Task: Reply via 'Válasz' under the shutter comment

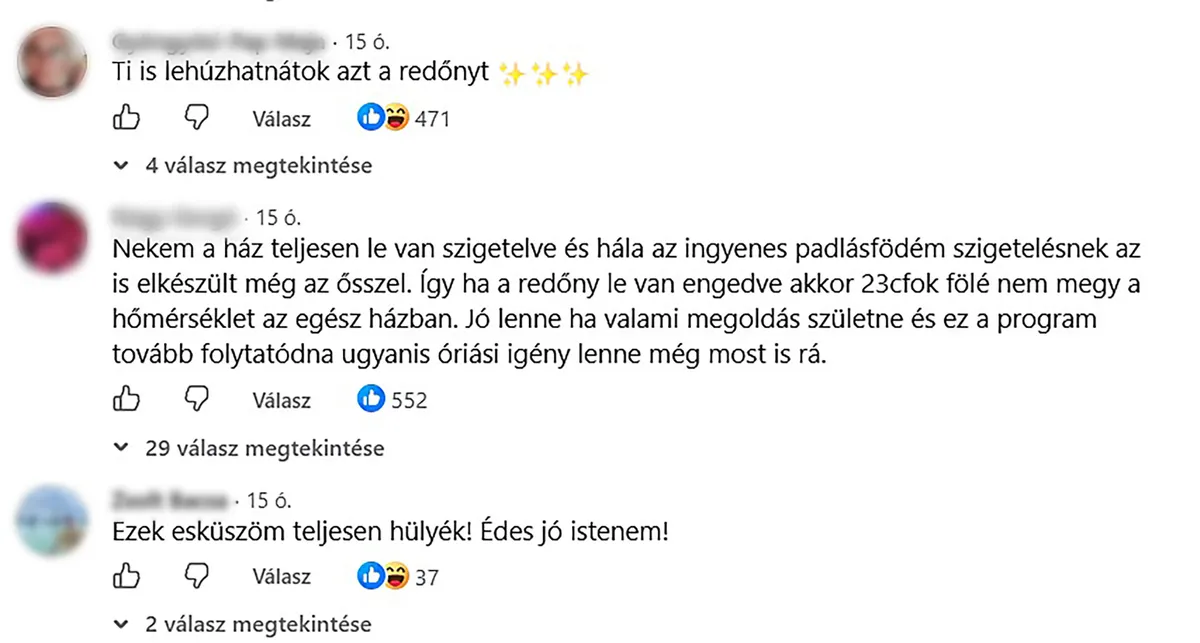Action: click(x=282, y=119)
